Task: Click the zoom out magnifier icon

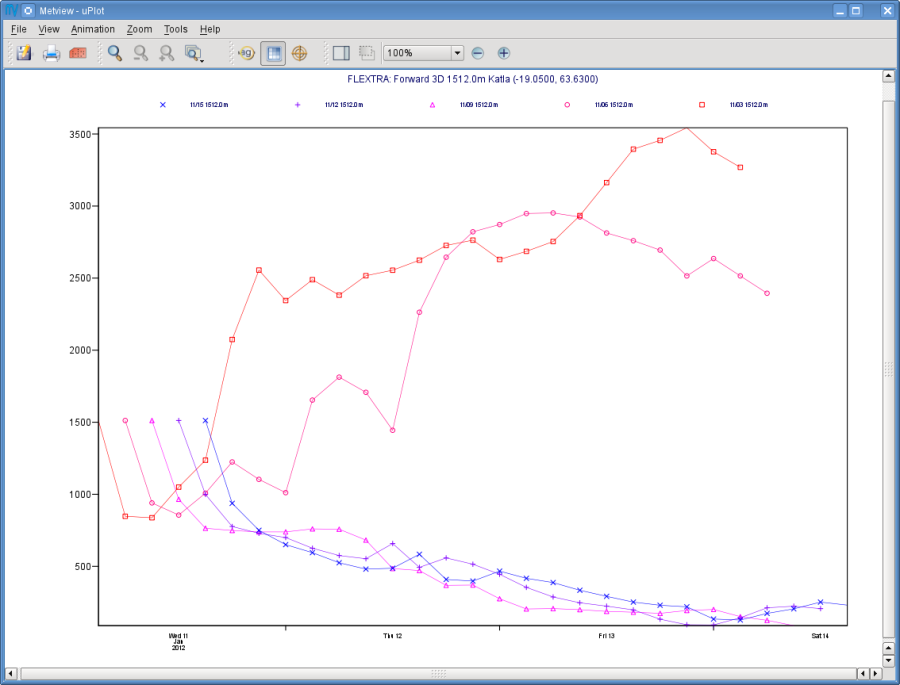Action: tap(141, 53)
